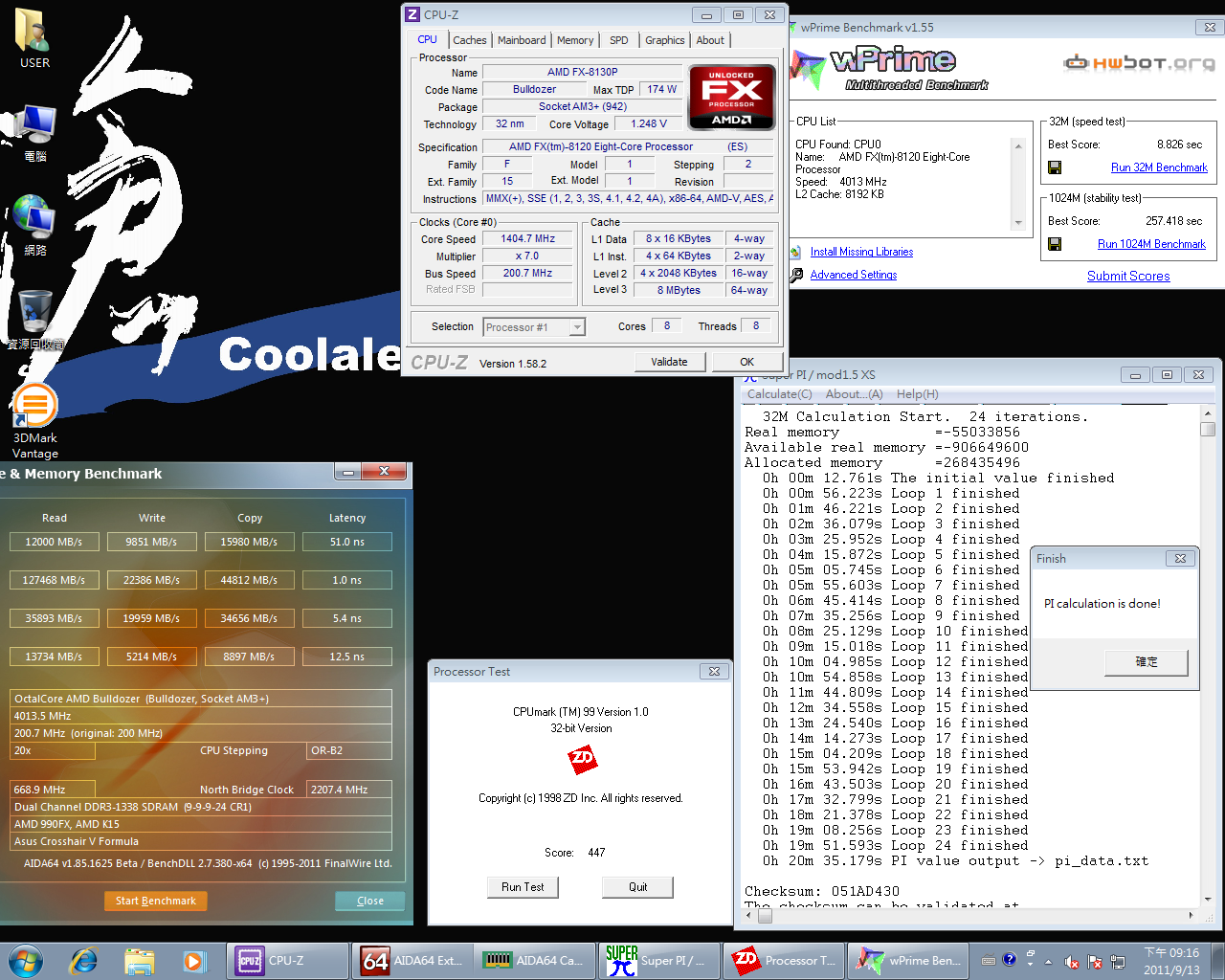Open the Recycle Bin desktop icon
This screenshot has width=1225, height=980.
click(x=35, y=320)
